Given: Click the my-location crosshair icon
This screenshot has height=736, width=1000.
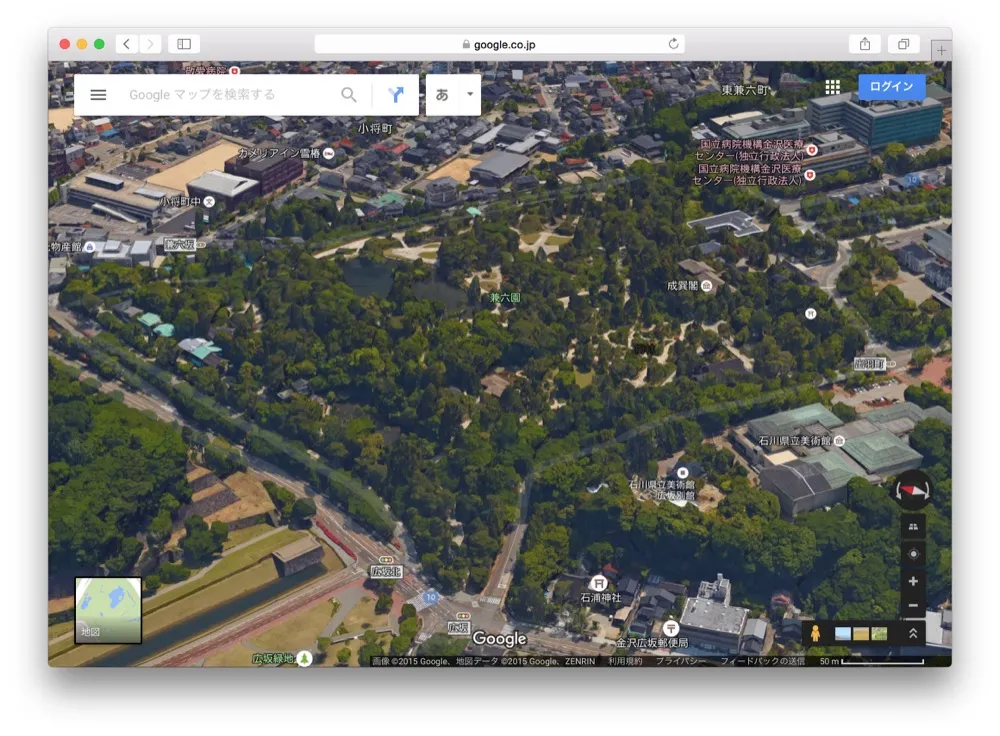Looking at the screenshot, I should click(913, 553).
